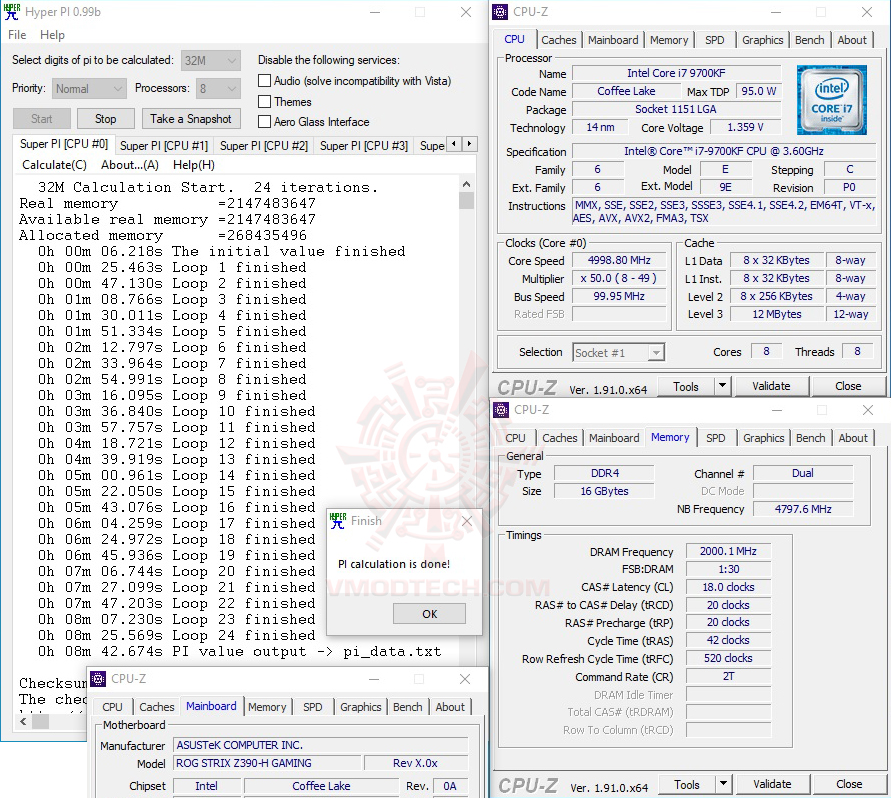891x798 pixels.
Task: Open Graphics tab in top CPU-Z window
Action: click(763, 40)
